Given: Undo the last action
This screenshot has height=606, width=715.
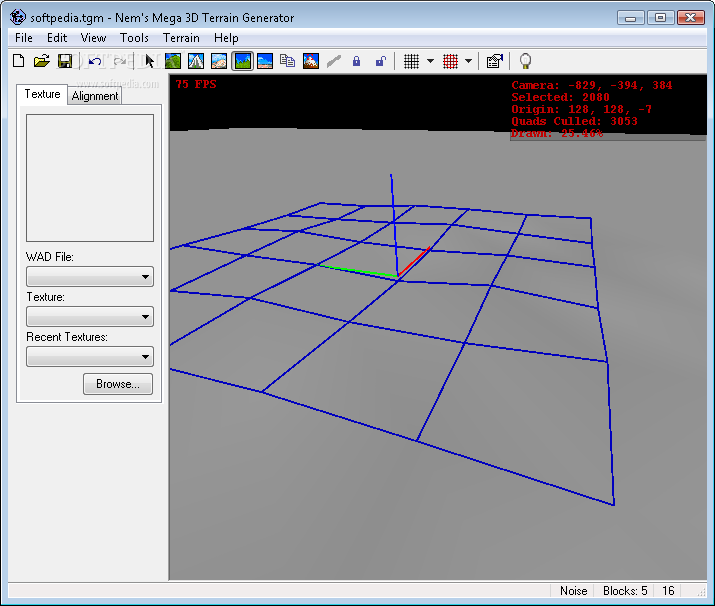Looking at the screenshot, I should tap(95, 61).
